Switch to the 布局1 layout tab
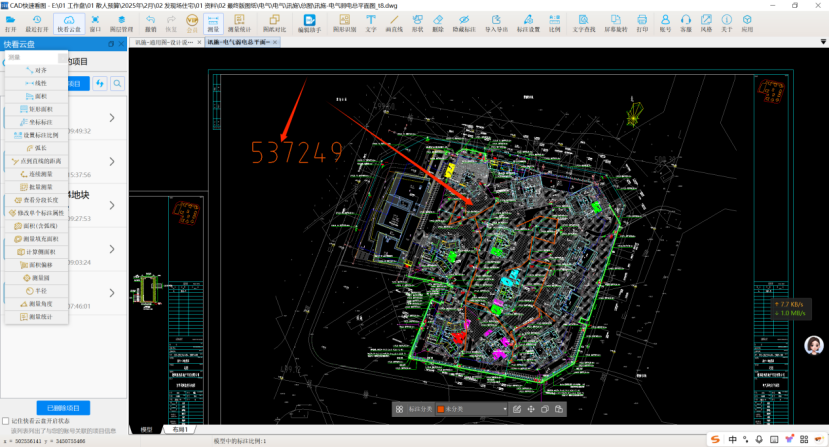The height and width of the screenshot is (447, 829). click(x=181, y=428)
